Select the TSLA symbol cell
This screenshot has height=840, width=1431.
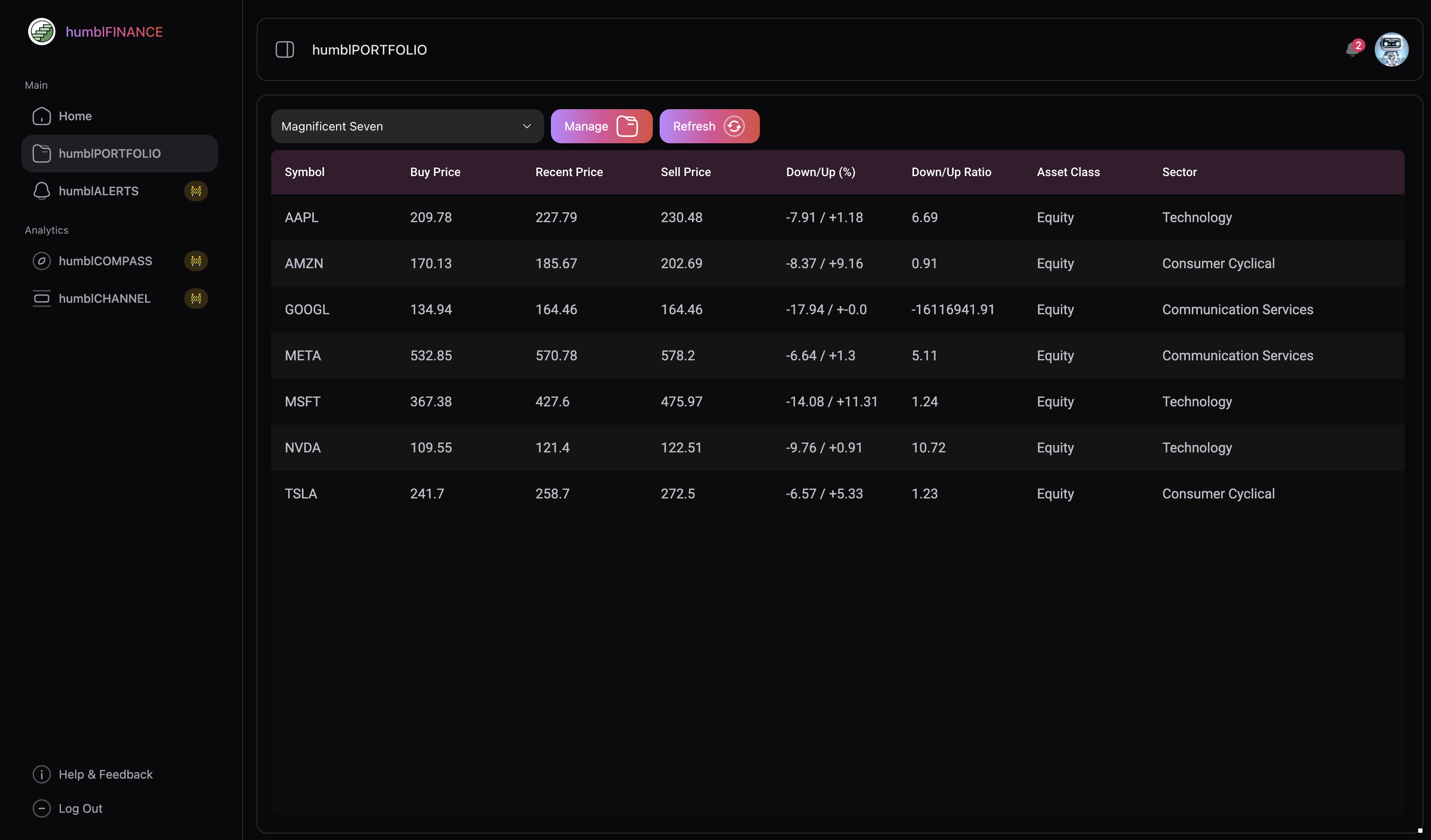tap(301, 493)
